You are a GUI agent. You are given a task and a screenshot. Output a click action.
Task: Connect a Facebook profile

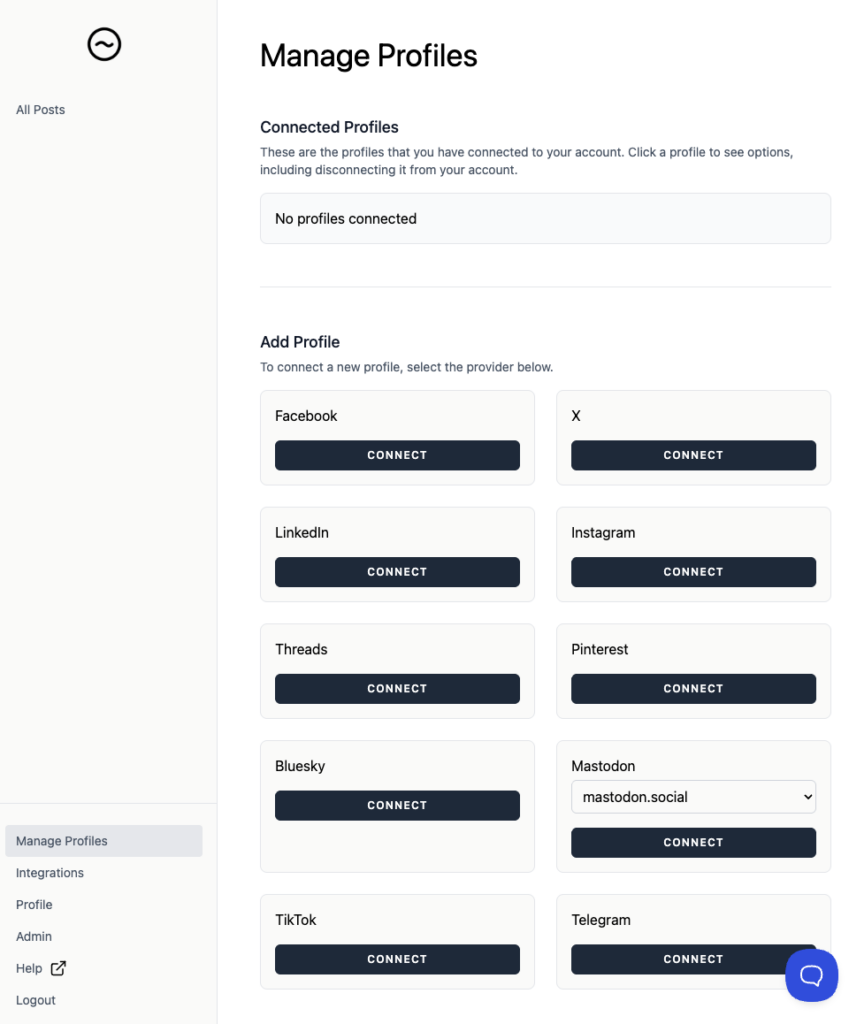tap(397, 455)
